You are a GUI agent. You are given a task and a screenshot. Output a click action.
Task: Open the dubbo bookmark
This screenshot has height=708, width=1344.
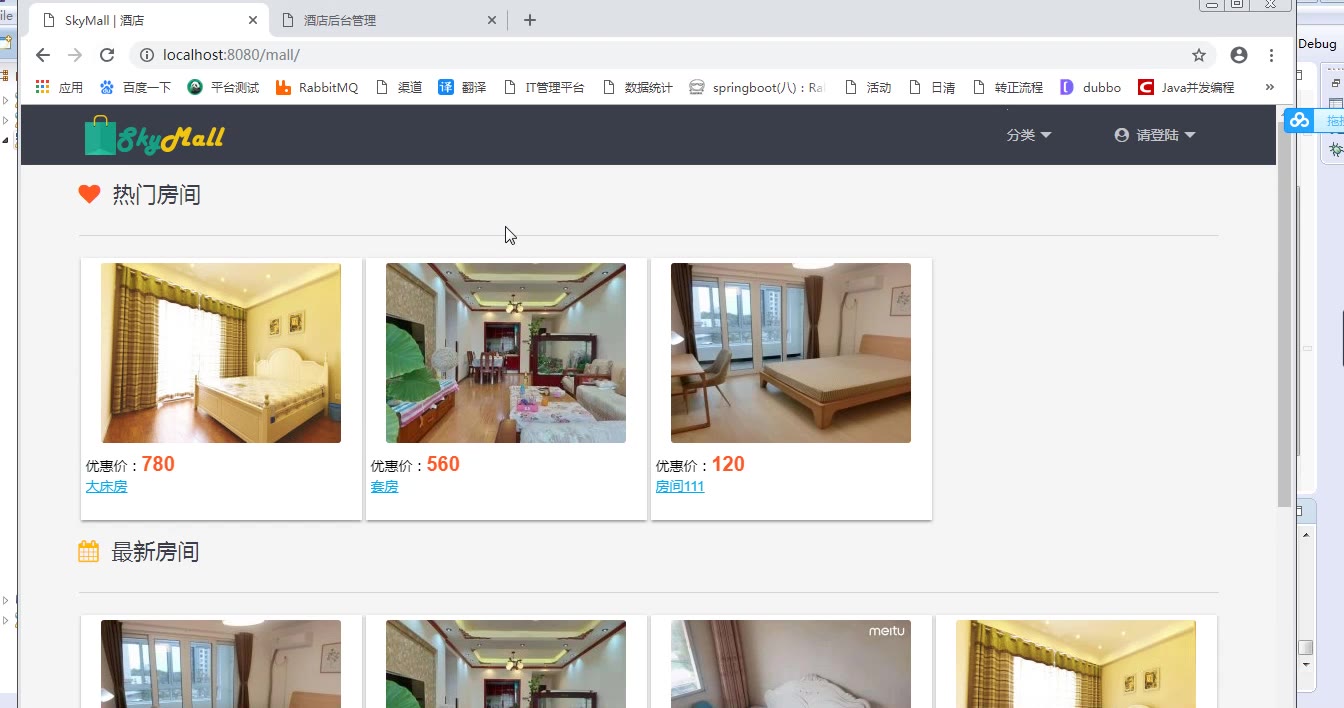pos(1090,87)
